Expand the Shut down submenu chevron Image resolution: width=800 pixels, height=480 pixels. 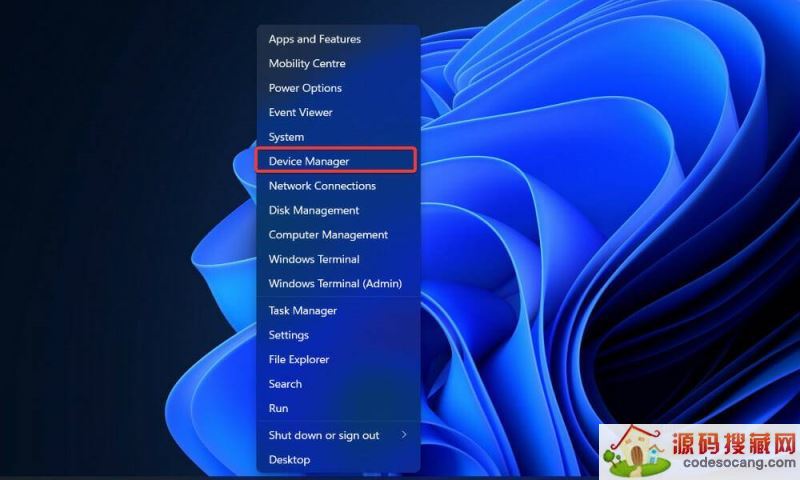(x=404, y=435)
